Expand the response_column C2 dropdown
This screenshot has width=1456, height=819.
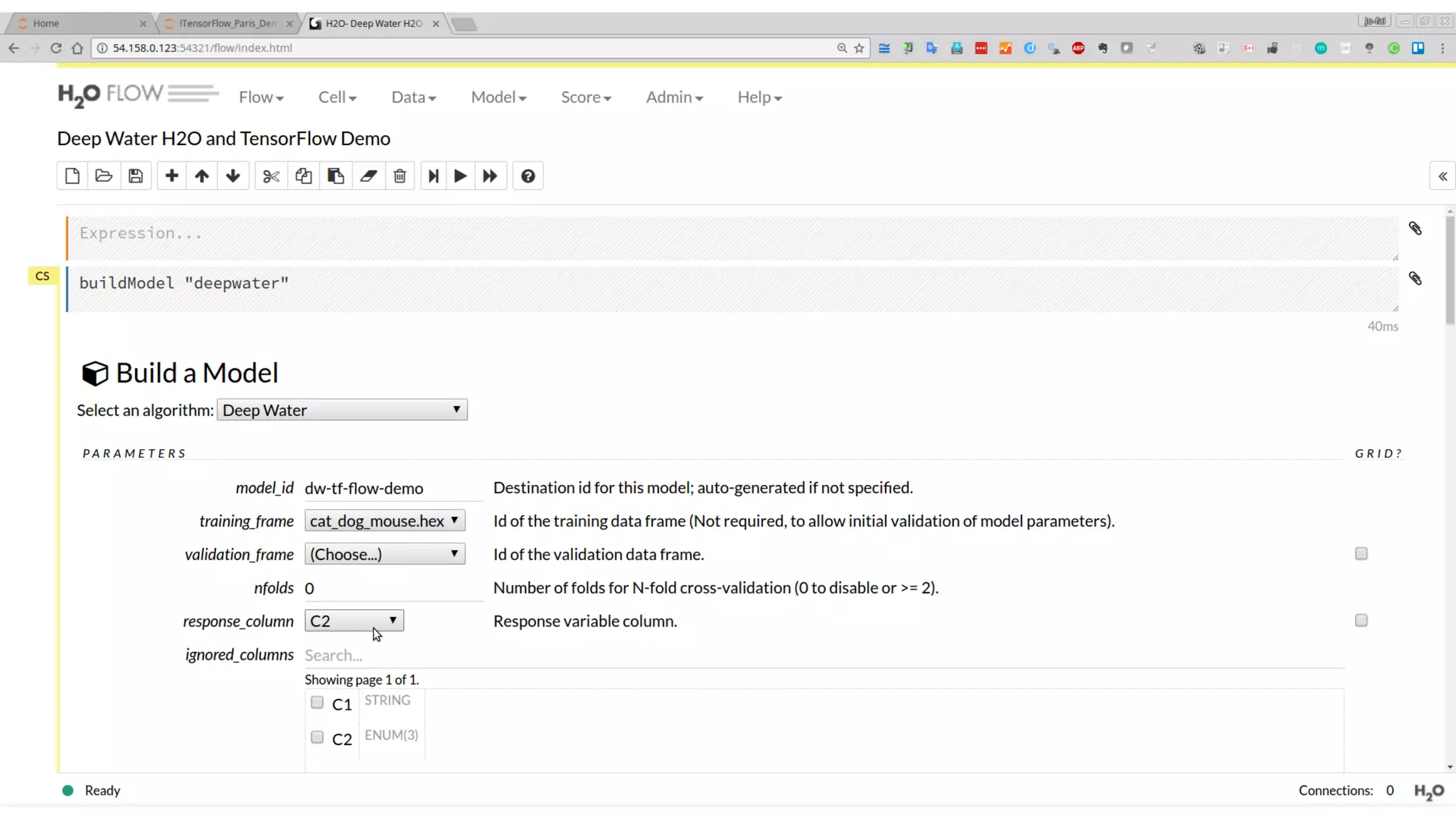[x=354, y=621]
